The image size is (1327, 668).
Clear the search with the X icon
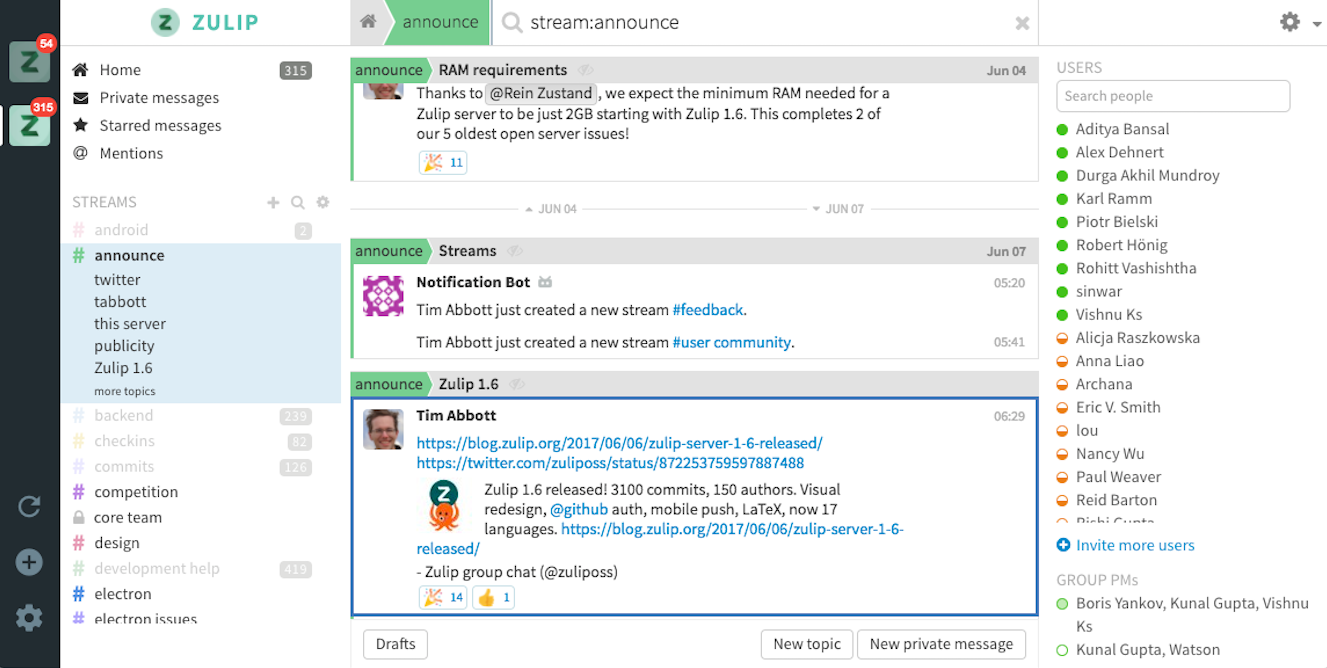click(x=1022, y=23)
